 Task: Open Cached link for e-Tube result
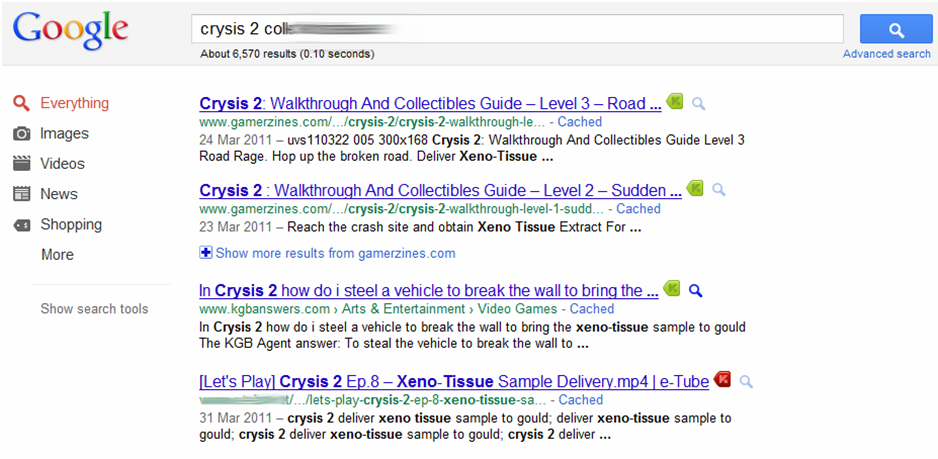[x=580, y=400]
